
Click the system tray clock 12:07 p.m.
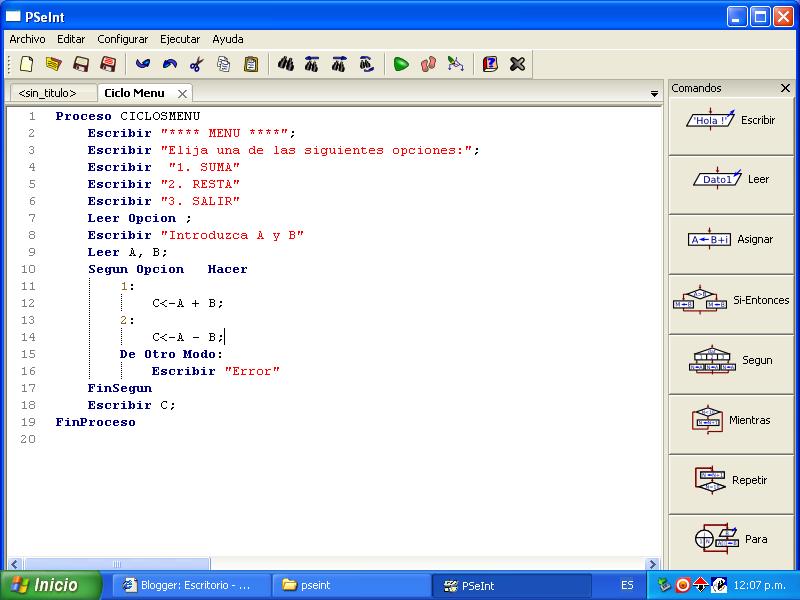(x=760, y=585)
